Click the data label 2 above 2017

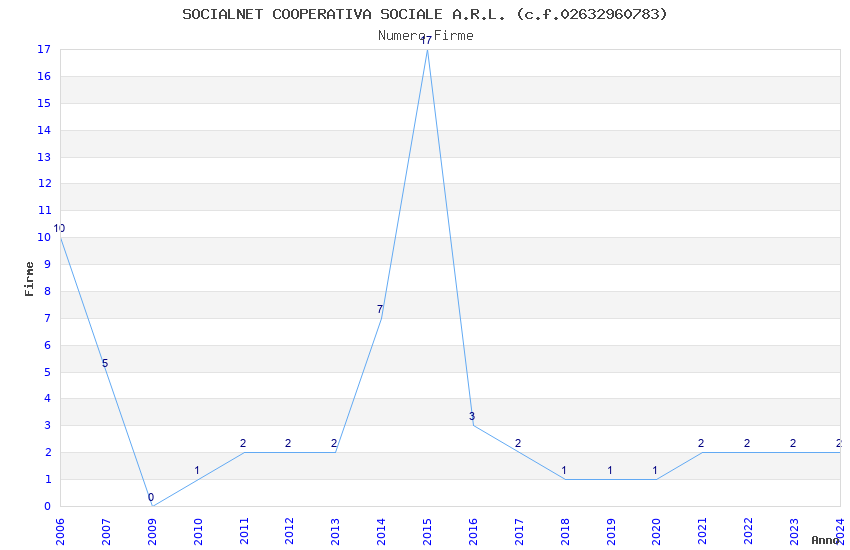click(x=518, y=443)
